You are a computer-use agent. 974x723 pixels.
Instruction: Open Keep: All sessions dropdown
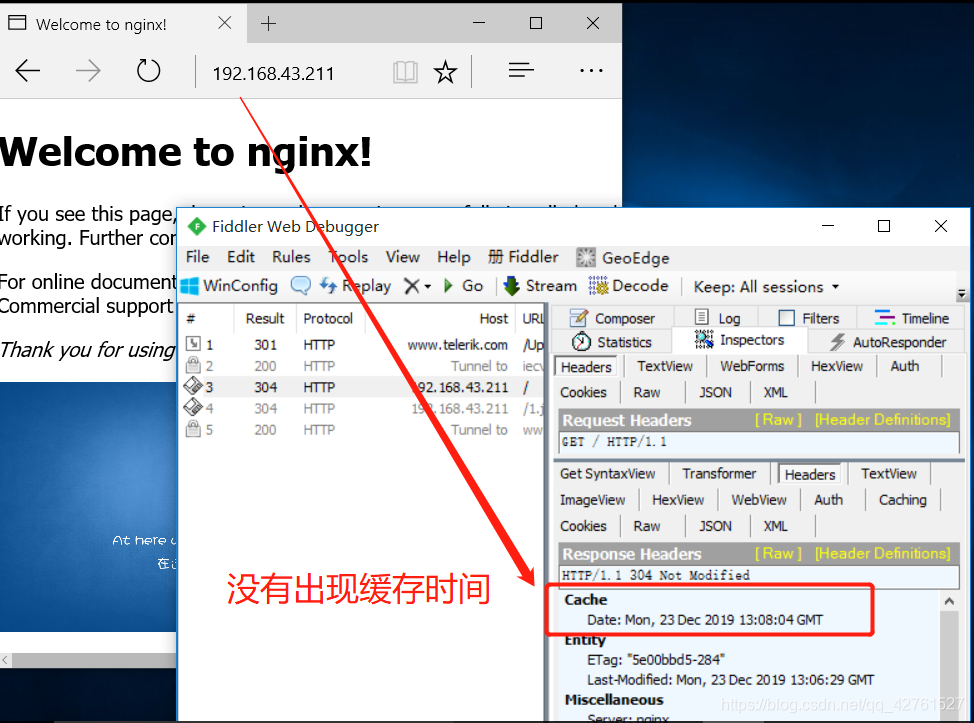click(x=766, y=287)
